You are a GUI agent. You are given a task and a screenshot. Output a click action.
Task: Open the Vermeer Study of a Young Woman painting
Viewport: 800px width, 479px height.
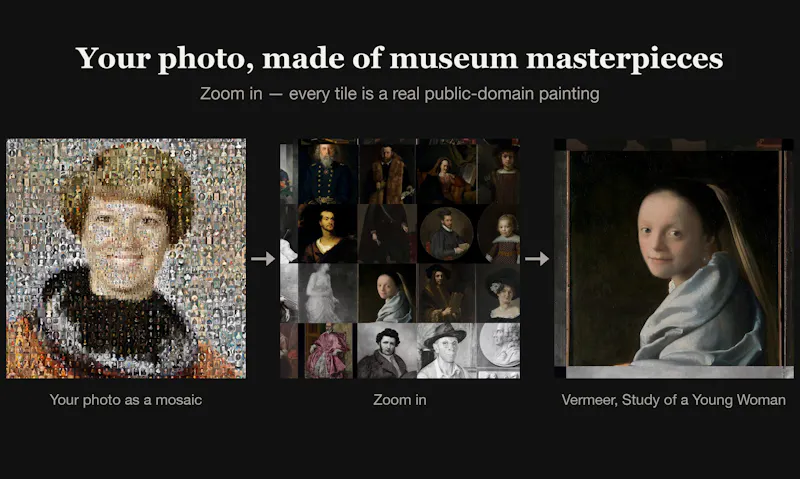pos(674,258)
